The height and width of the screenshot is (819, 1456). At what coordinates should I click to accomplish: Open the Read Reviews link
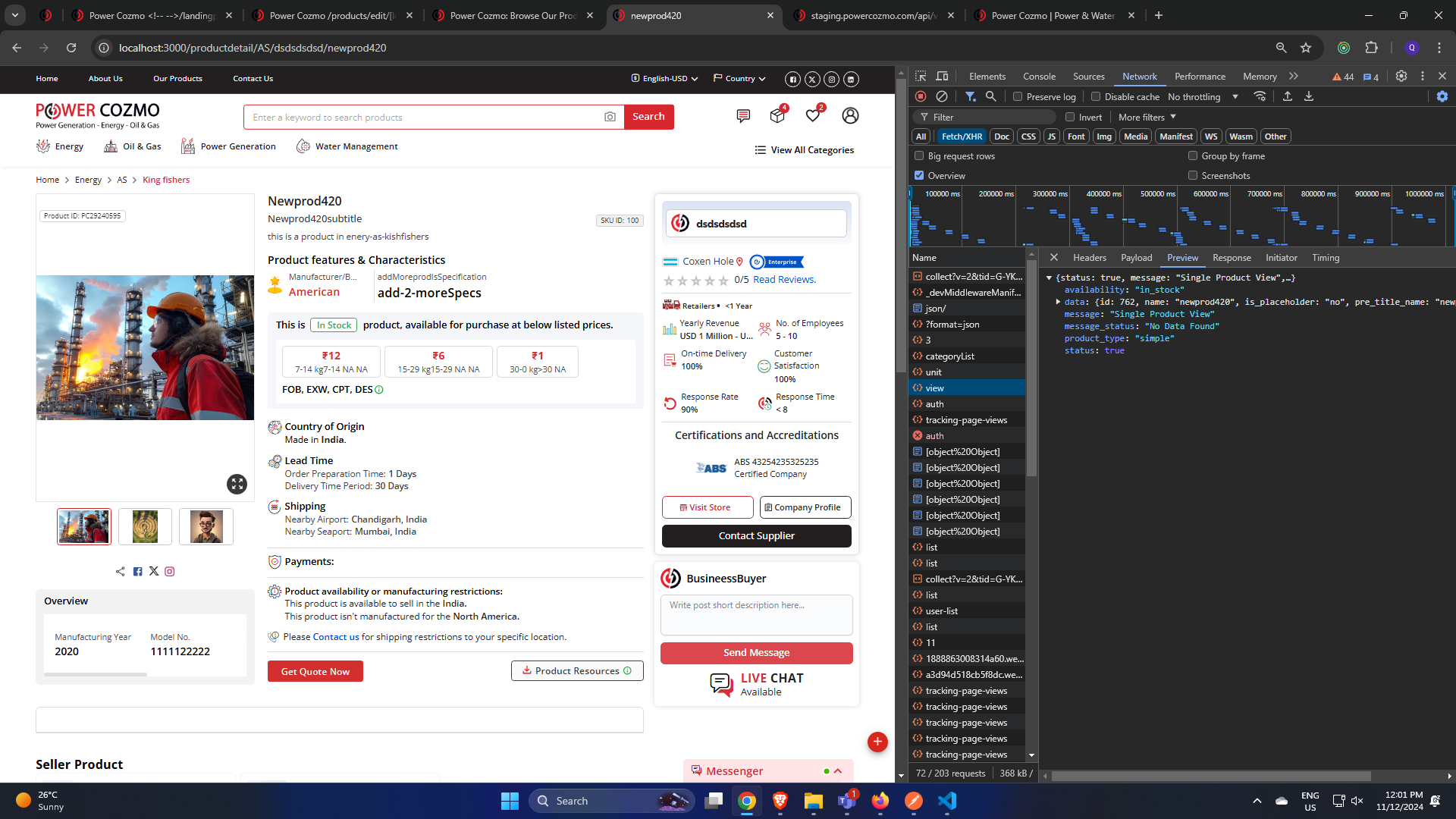pos(784,280)
